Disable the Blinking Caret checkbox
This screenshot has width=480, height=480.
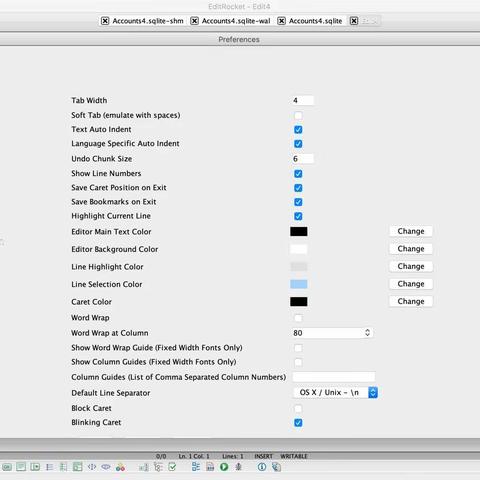coord(298,423)
